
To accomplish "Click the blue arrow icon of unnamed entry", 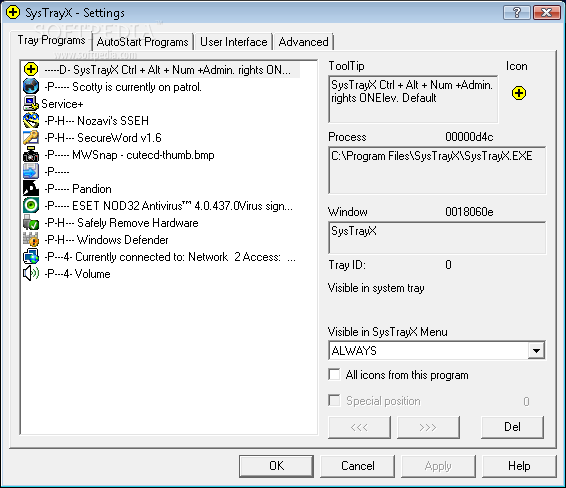I will (x=31, y=171).
